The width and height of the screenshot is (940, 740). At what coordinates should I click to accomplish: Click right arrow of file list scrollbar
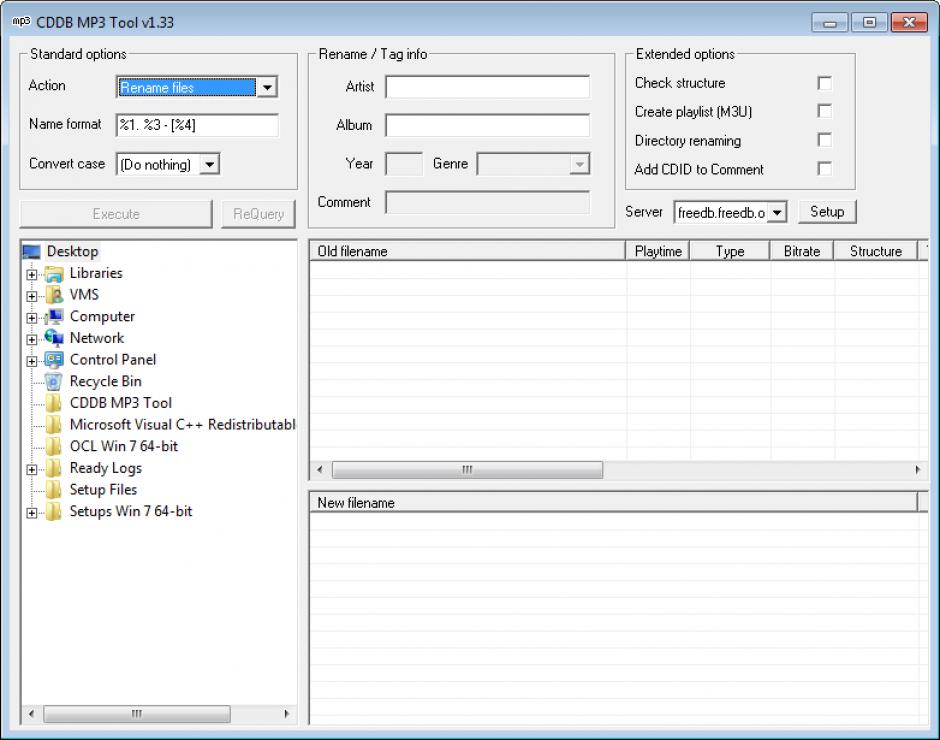tap(918, 470)
